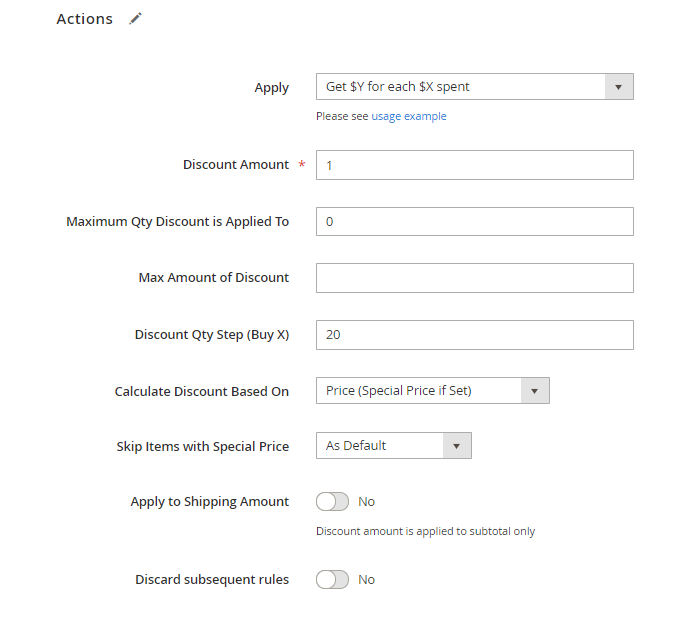Screen dimensions: 685x618
Task: Click the pencil edit icon beside Actions
Action: tap(136, 19)
